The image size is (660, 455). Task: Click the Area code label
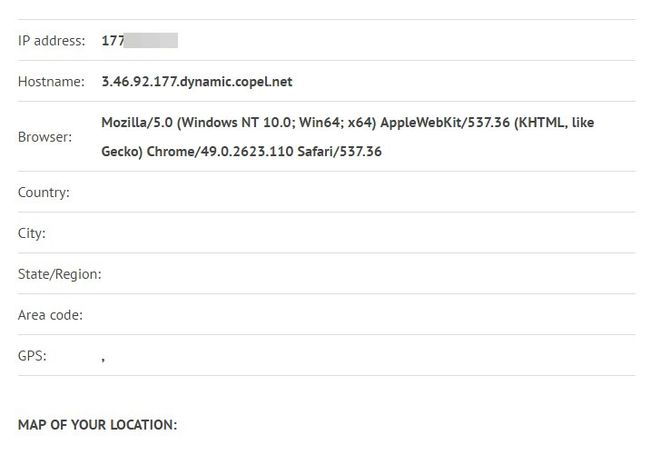point(50,315)
